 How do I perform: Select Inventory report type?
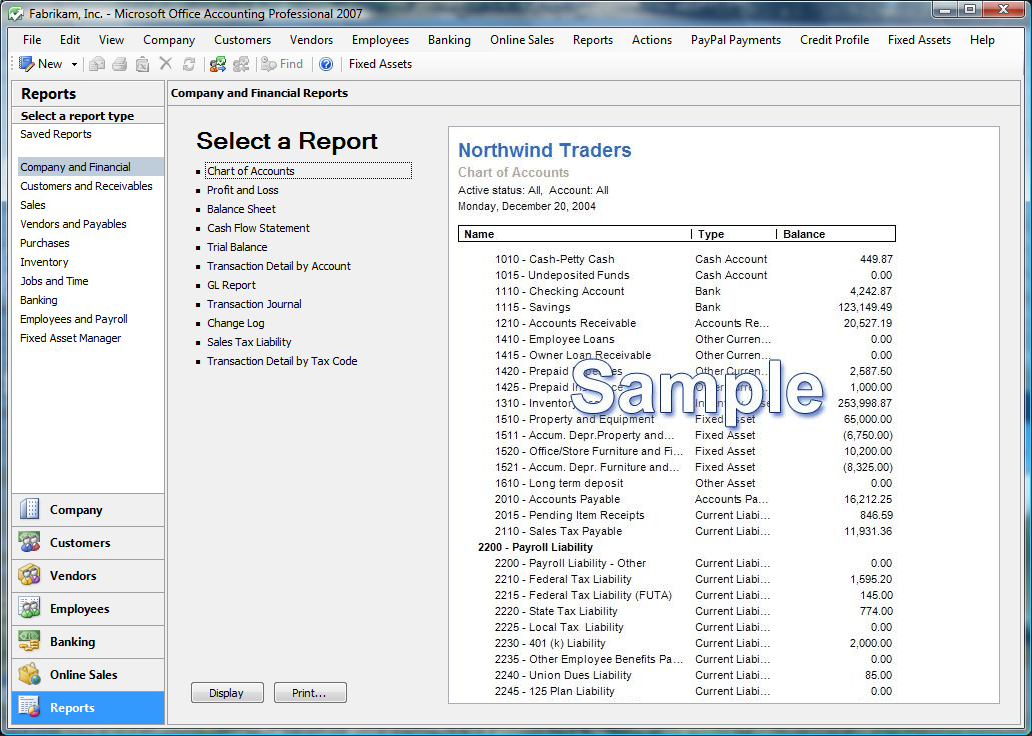click(x=44, y=262)
